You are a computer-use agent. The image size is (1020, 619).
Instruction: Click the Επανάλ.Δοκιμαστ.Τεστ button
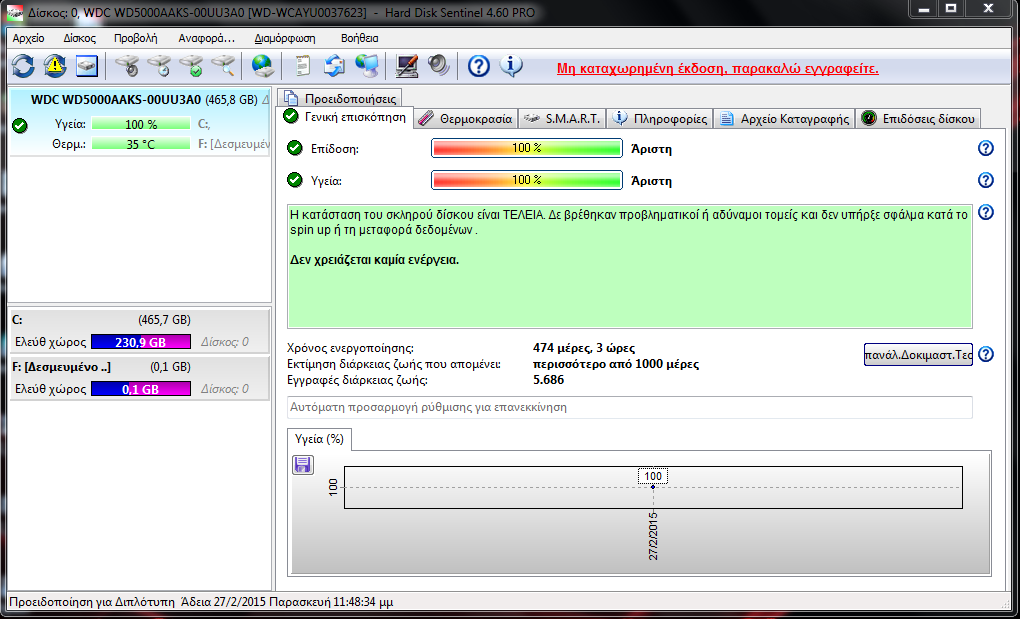click(918, 355)
